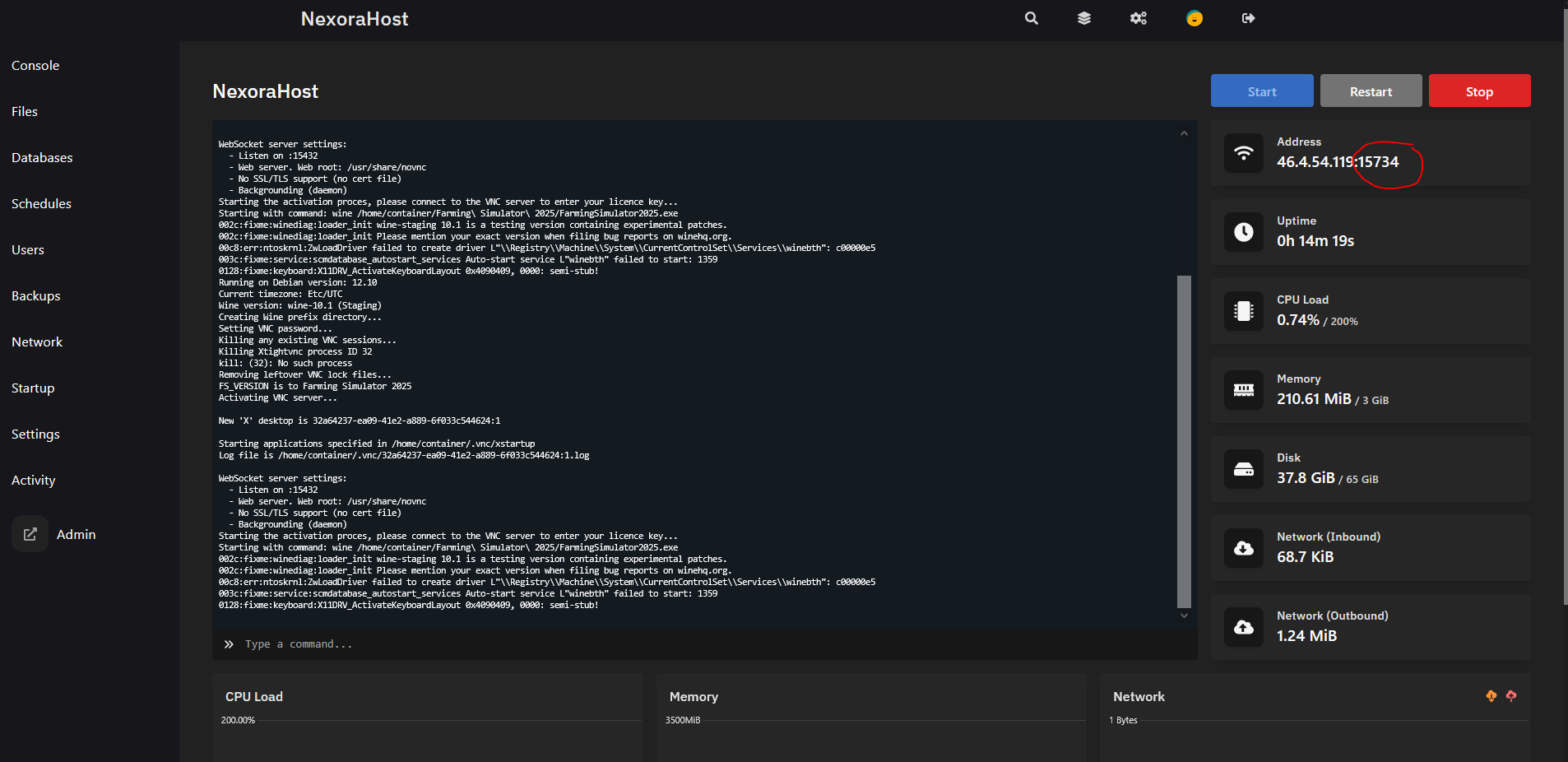Screen dimensions: 1568x762
Task: Click the 'Running on Debian version: 12.10' line
Action: coord(298,282)
